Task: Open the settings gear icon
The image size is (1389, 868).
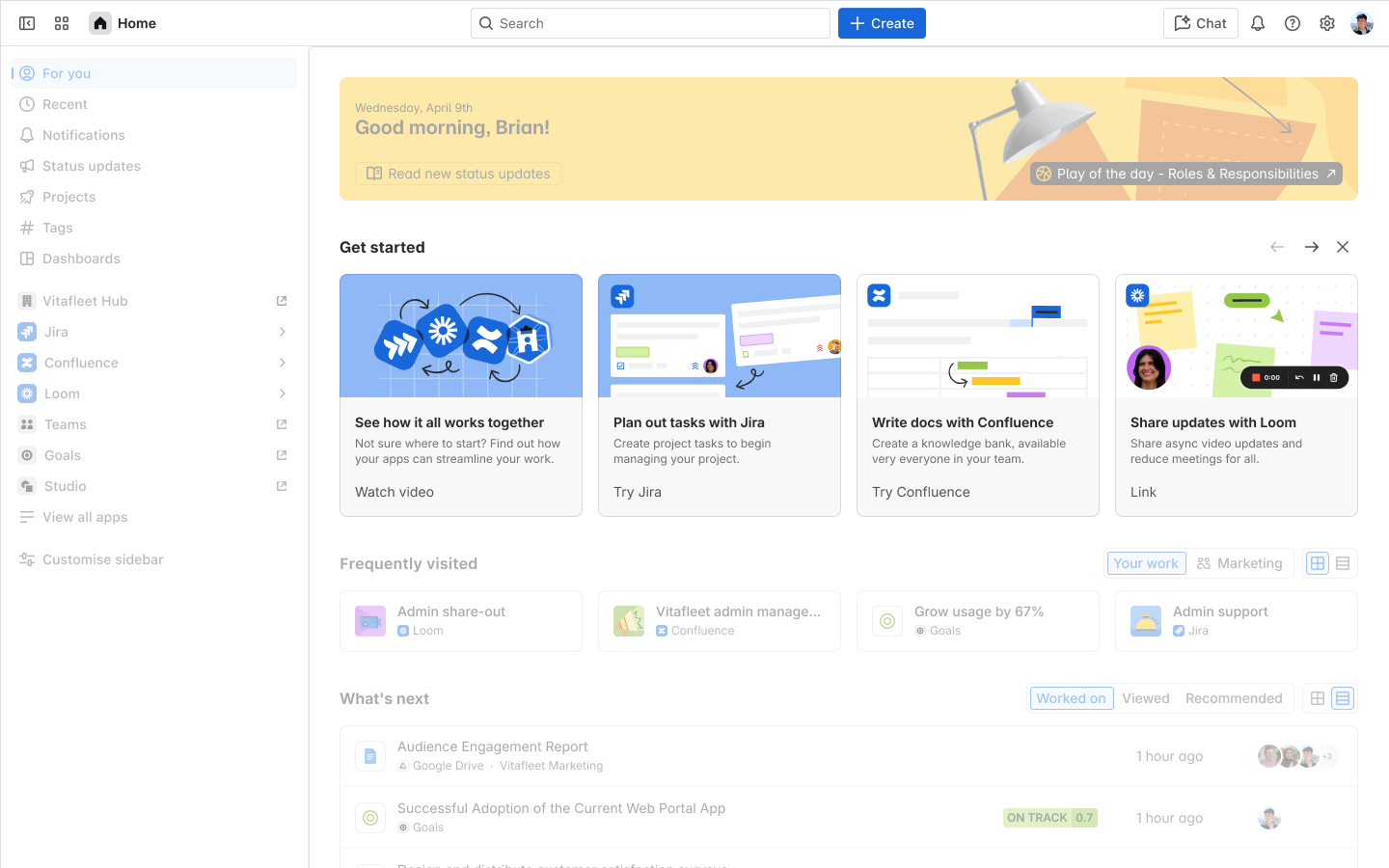Action: pyautogui.click(x=1327, y=23)
